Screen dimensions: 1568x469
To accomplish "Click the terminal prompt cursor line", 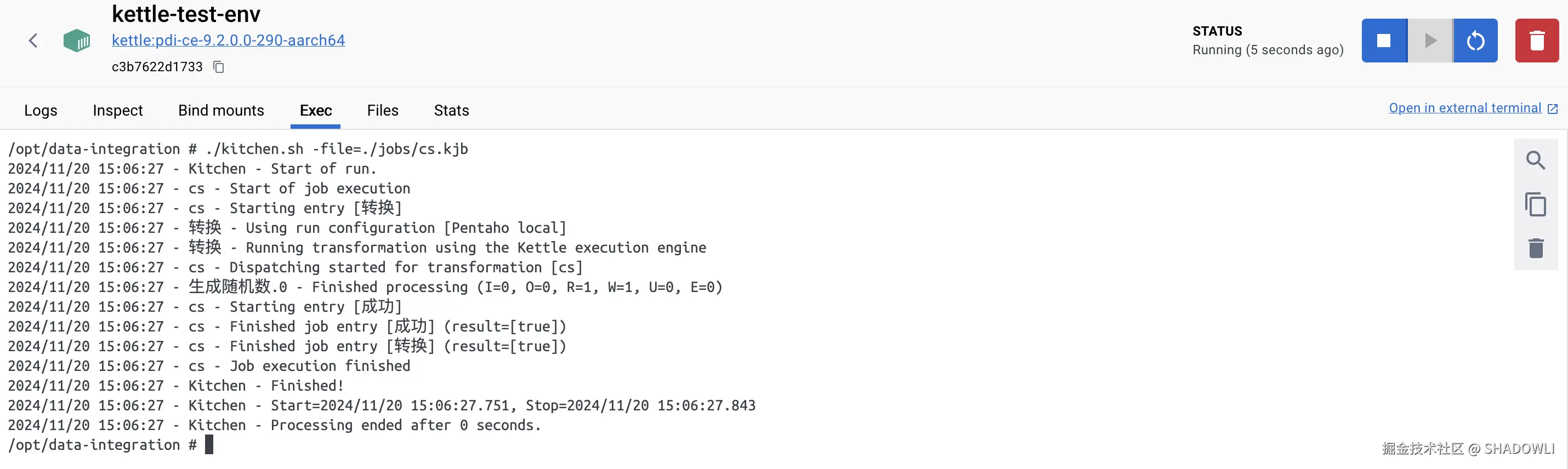I will click(209, 445).
